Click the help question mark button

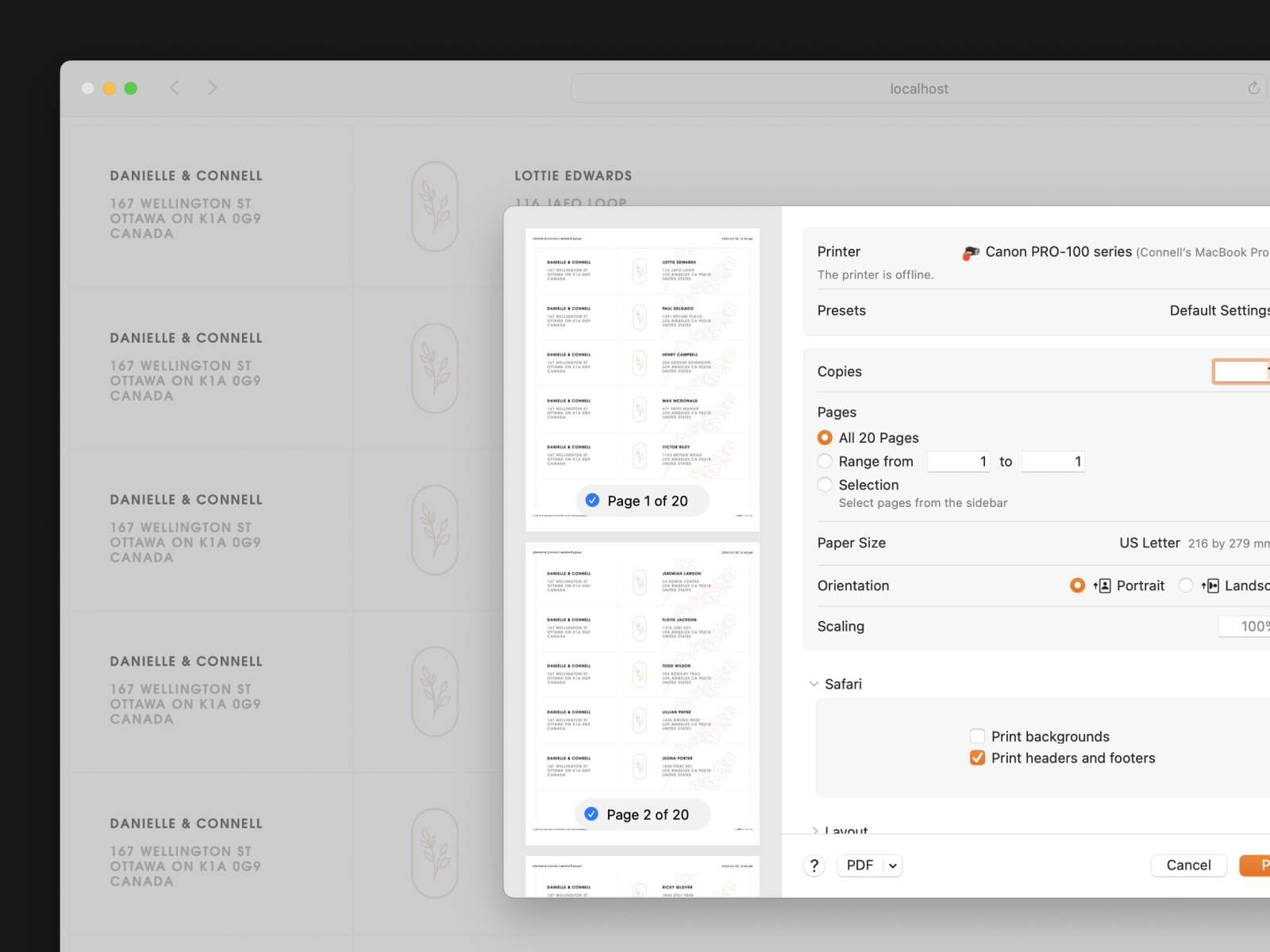point(814,866)
